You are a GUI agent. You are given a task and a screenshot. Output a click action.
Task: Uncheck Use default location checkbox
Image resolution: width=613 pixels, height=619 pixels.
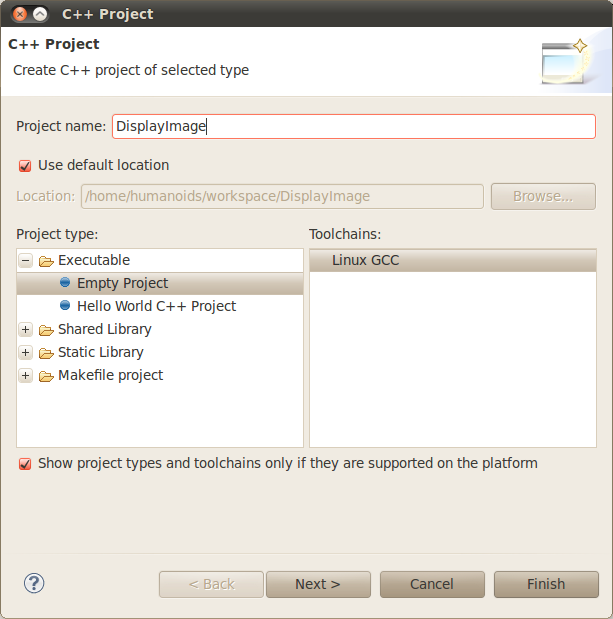point(25,166)
